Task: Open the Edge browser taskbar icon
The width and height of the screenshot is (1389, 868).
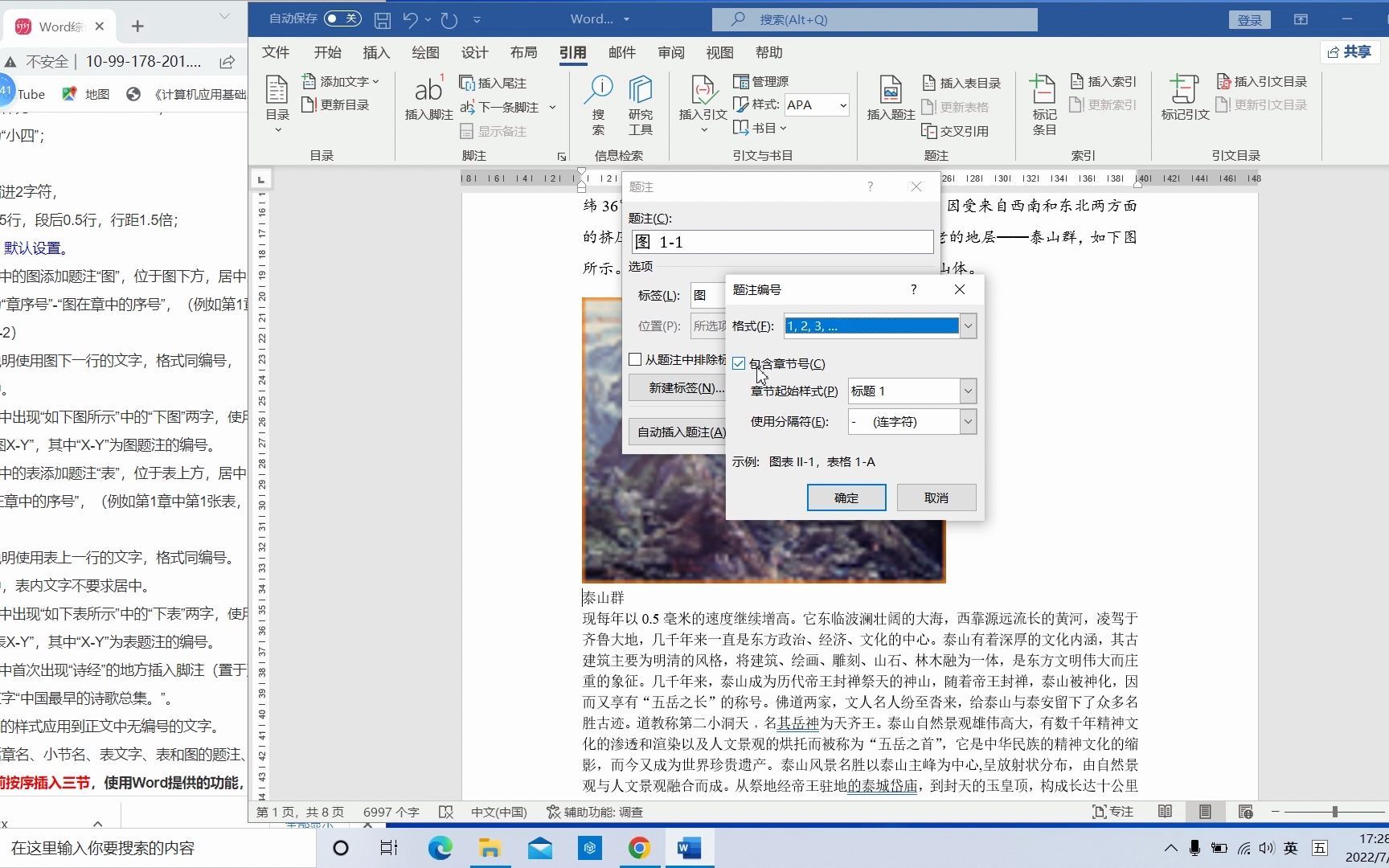Action: pos(440,848)
